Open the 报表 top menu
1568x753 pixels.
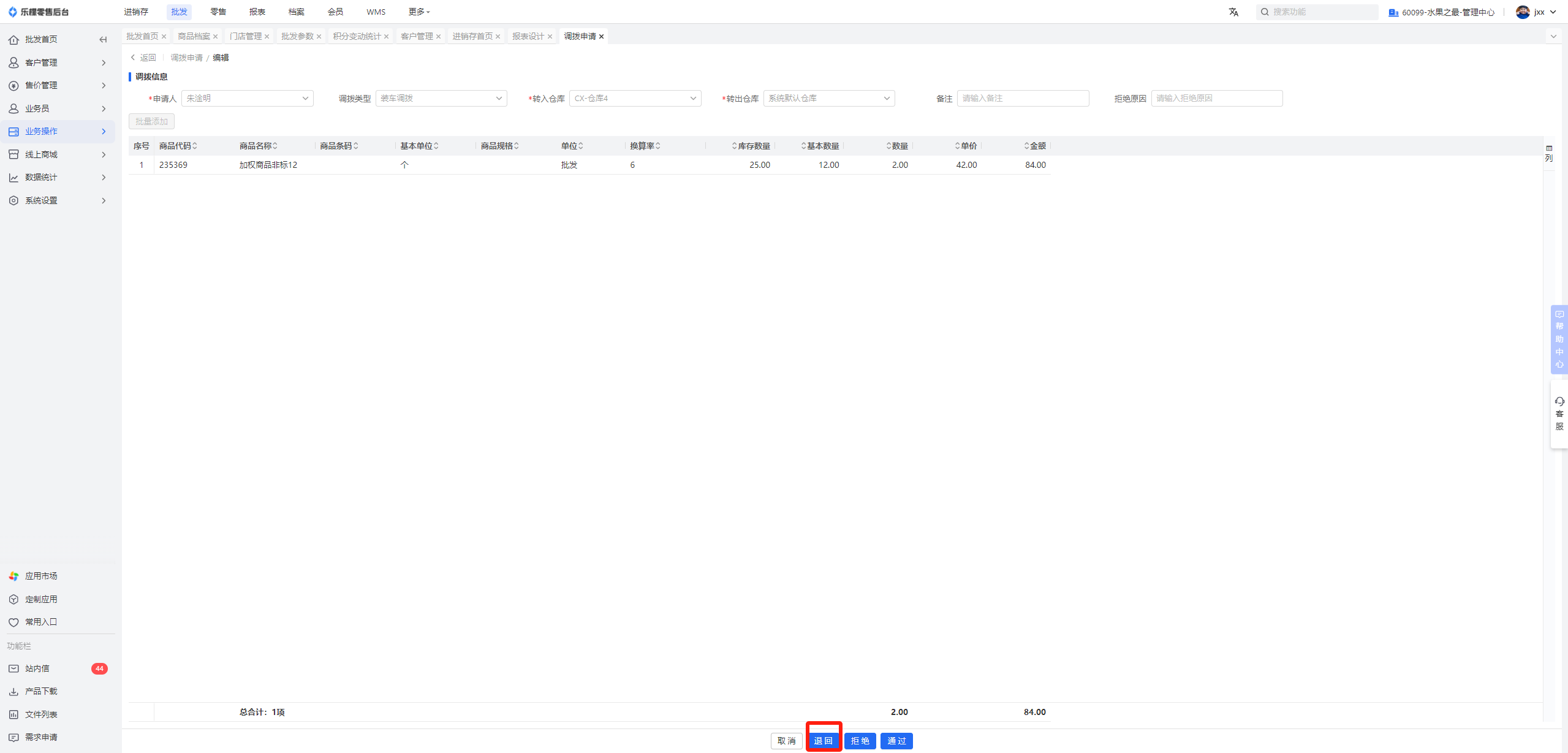[257, 12]
